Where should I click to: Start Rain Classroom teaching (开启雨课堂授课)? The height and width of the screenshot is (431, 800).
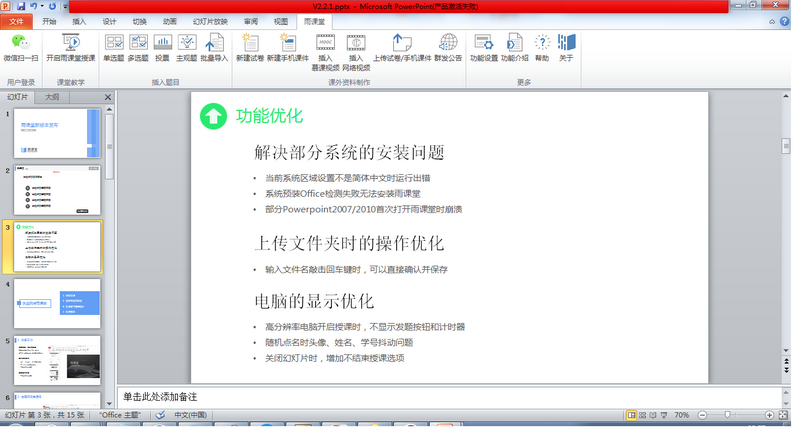click(x=70, y=48)
